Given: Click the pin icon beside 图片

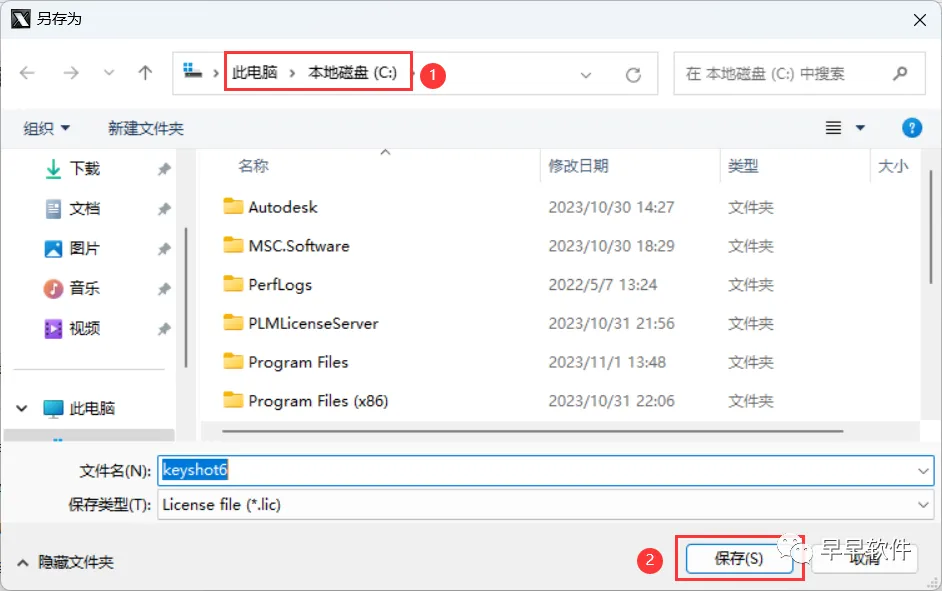Looking at the screenshot, I should tap(164, 249).
